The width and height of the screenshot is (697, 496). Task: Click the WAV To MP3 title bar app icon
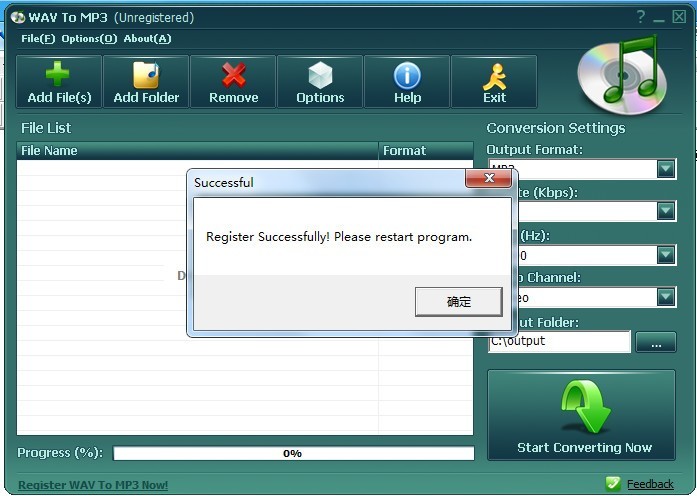click(x=18, y=17)
